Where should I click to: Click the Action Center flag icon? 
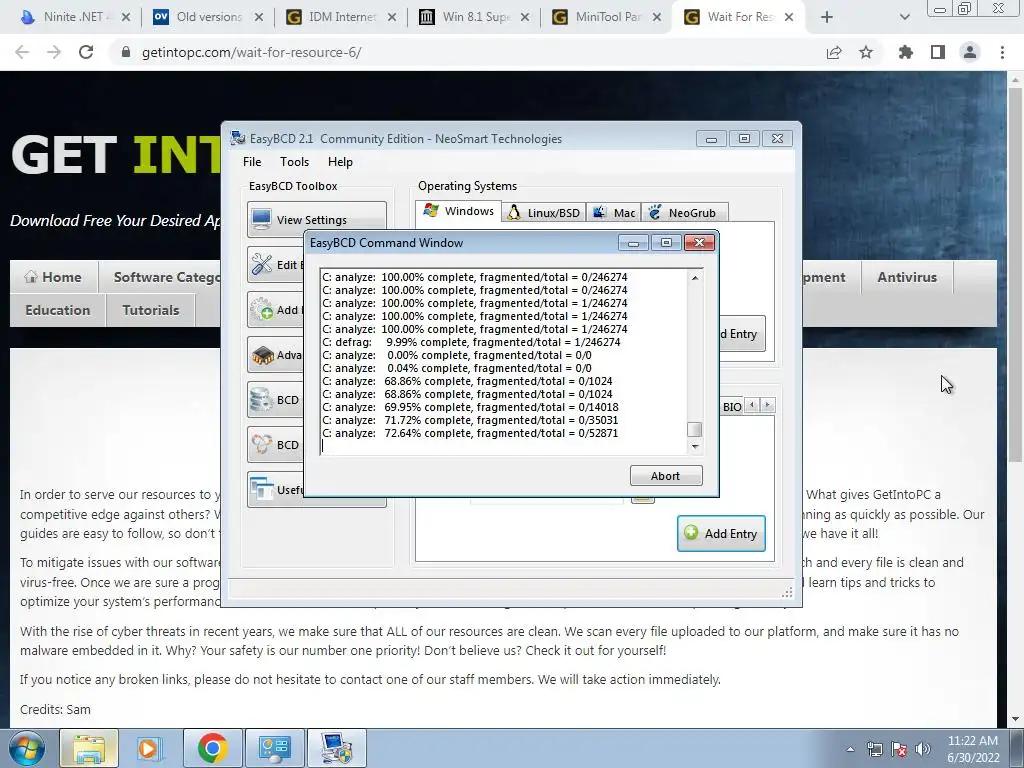pos(899,749)
